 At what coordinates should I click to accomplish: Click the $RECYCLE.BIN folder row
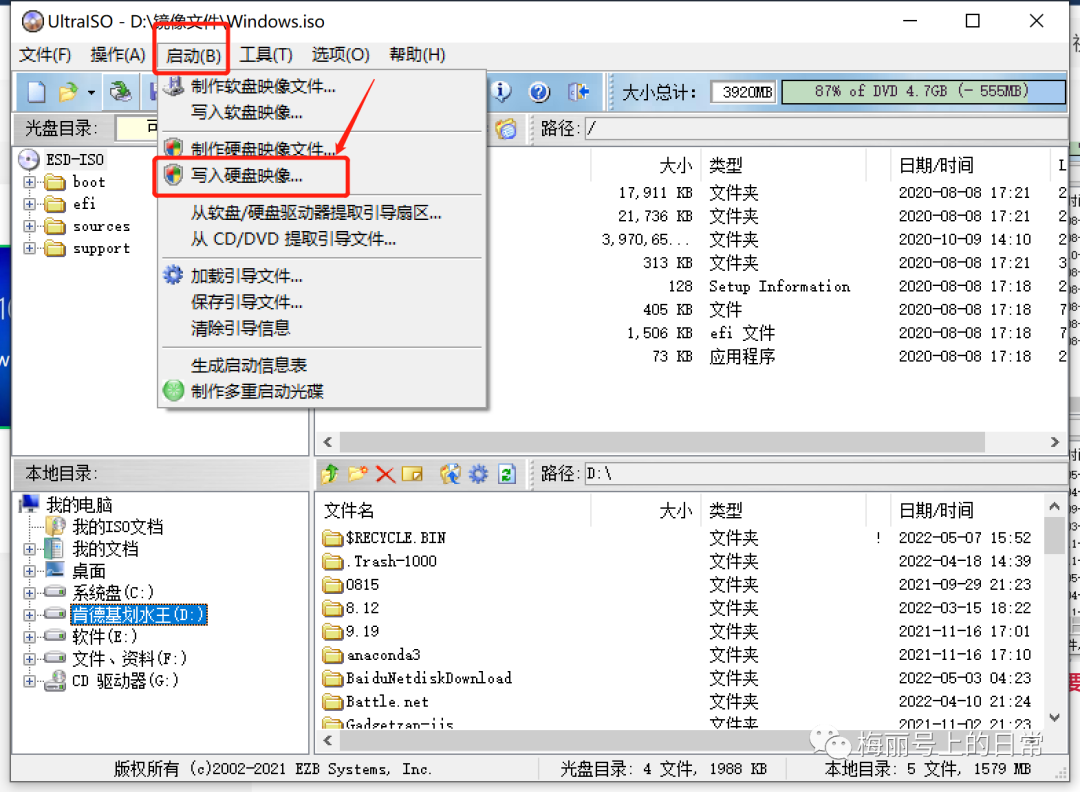tap(678, 538)
